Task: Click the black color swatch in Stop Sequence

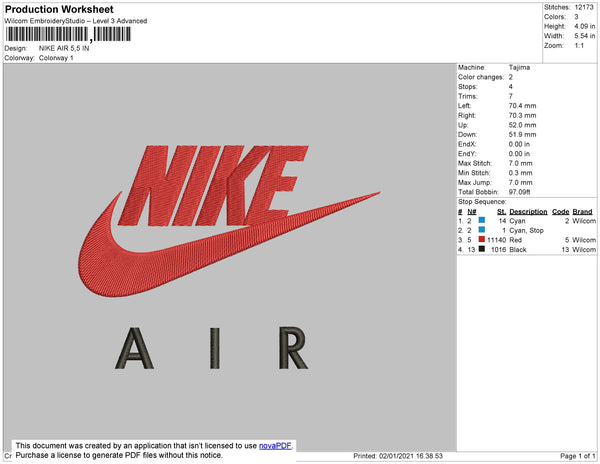Action: coord(482,249)
